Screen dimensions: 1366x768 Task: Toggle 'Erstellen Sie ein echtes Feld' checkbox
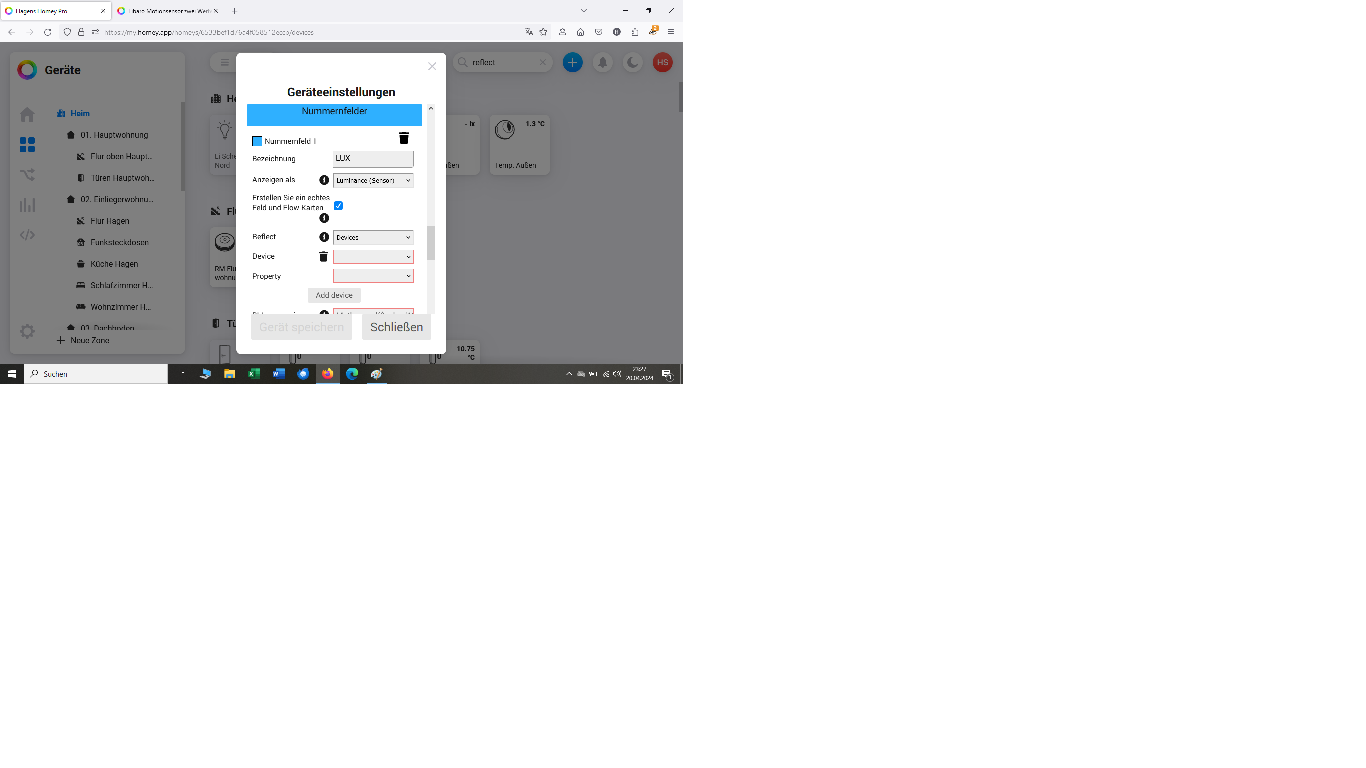click(338, 206)
